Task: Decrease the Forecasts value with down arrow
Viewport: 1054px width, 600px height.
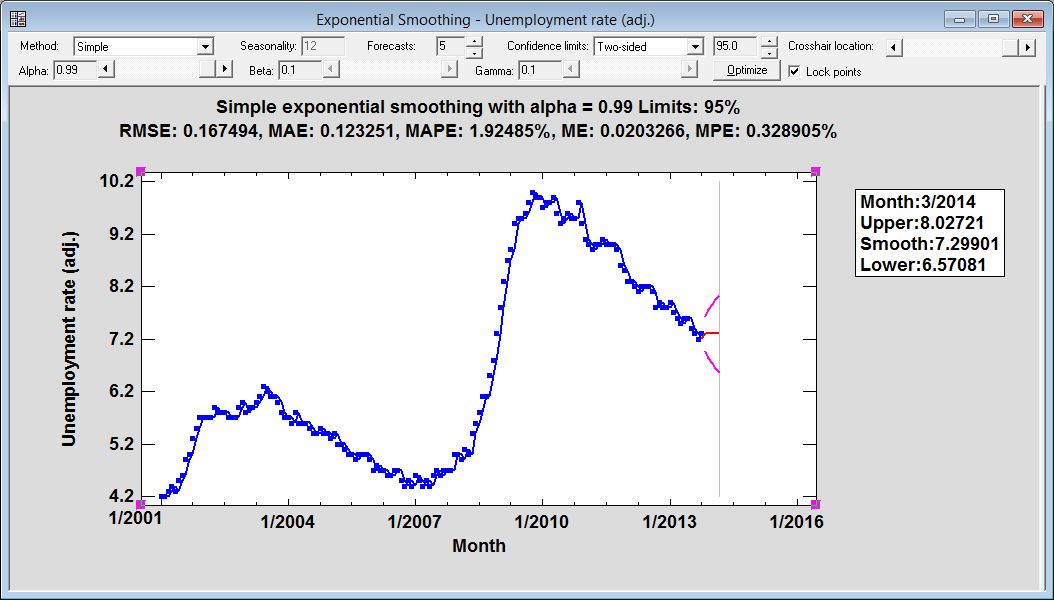Action: (474, 52)
